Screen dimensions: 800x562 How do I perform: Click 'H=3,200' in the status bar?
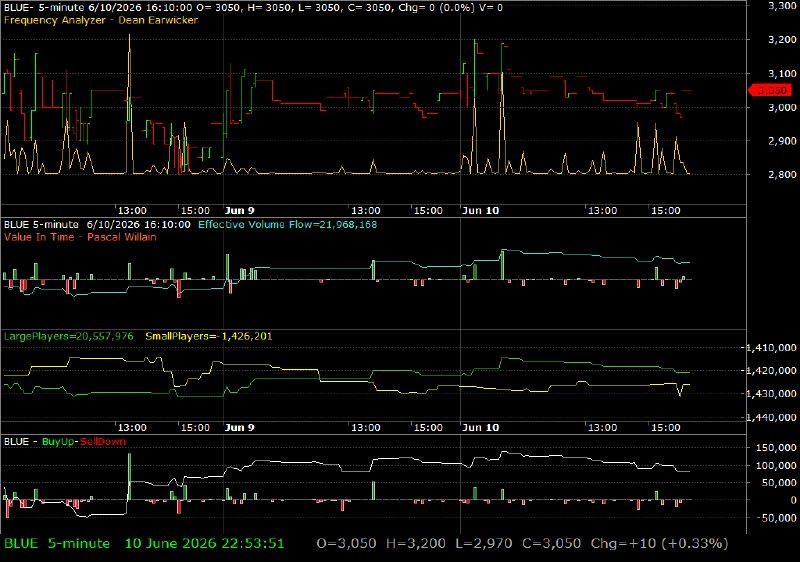click(x=415, y=544)
